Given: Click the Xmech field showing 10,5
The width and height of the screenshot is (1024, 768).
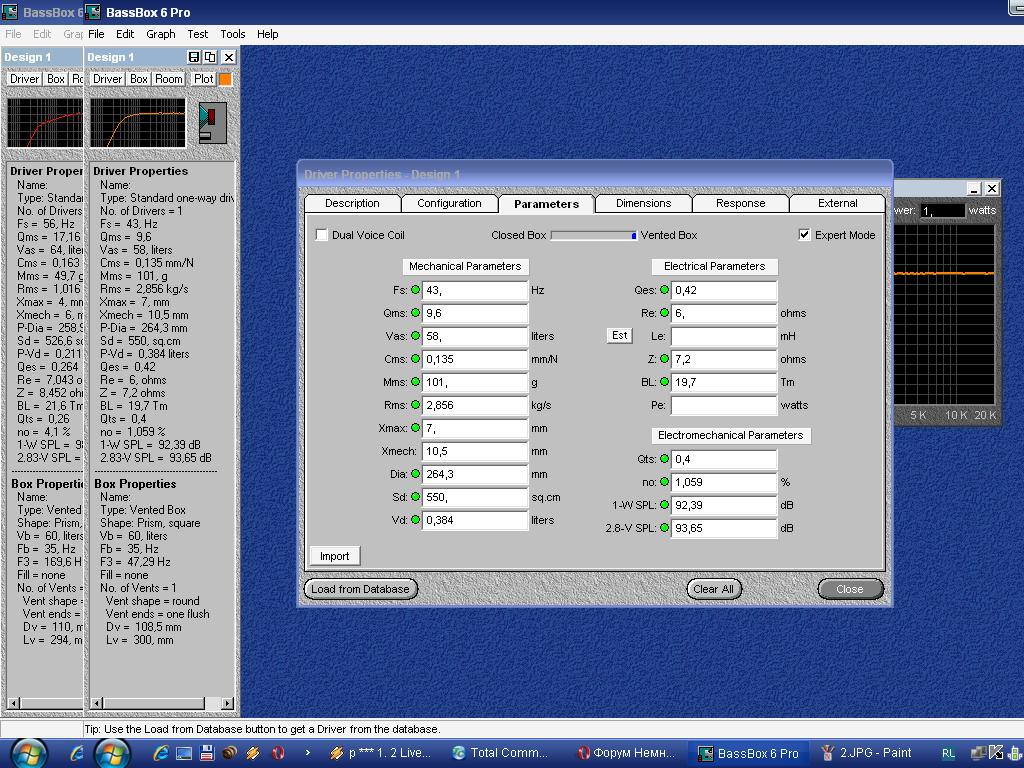Looking at the screenshot, I should 475,451.
